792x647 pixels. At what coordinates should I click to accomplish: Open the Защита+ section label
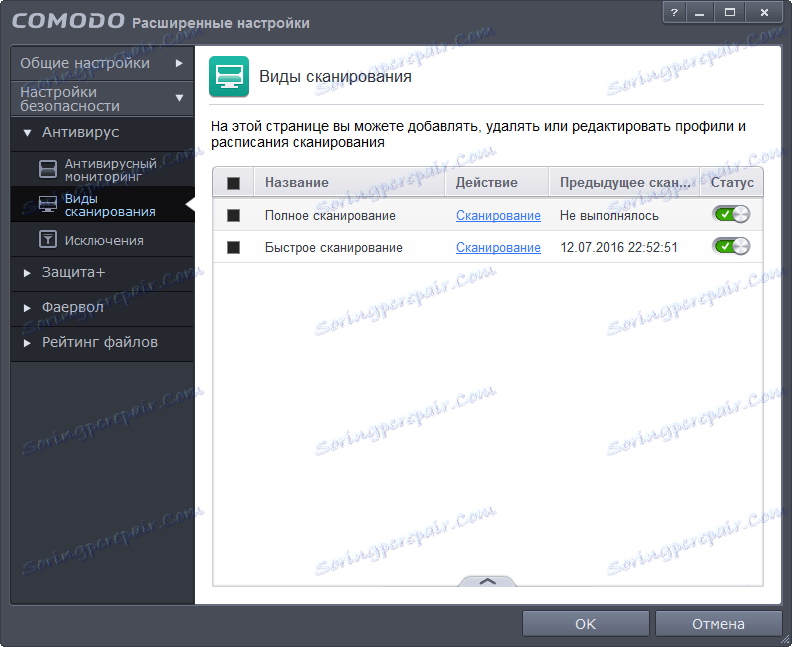74,272
